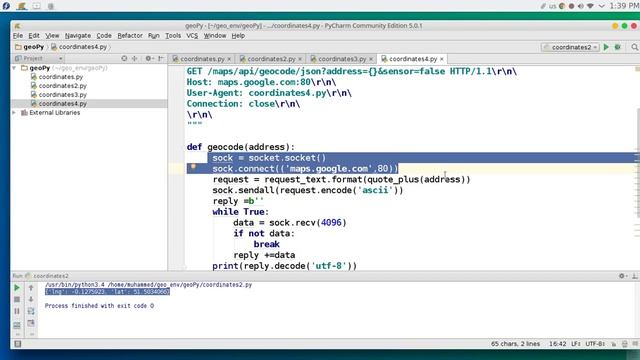Open Search Everywhere magnifier icon
The width and height of the screenshot is (640, 360).
pos(635,47)
